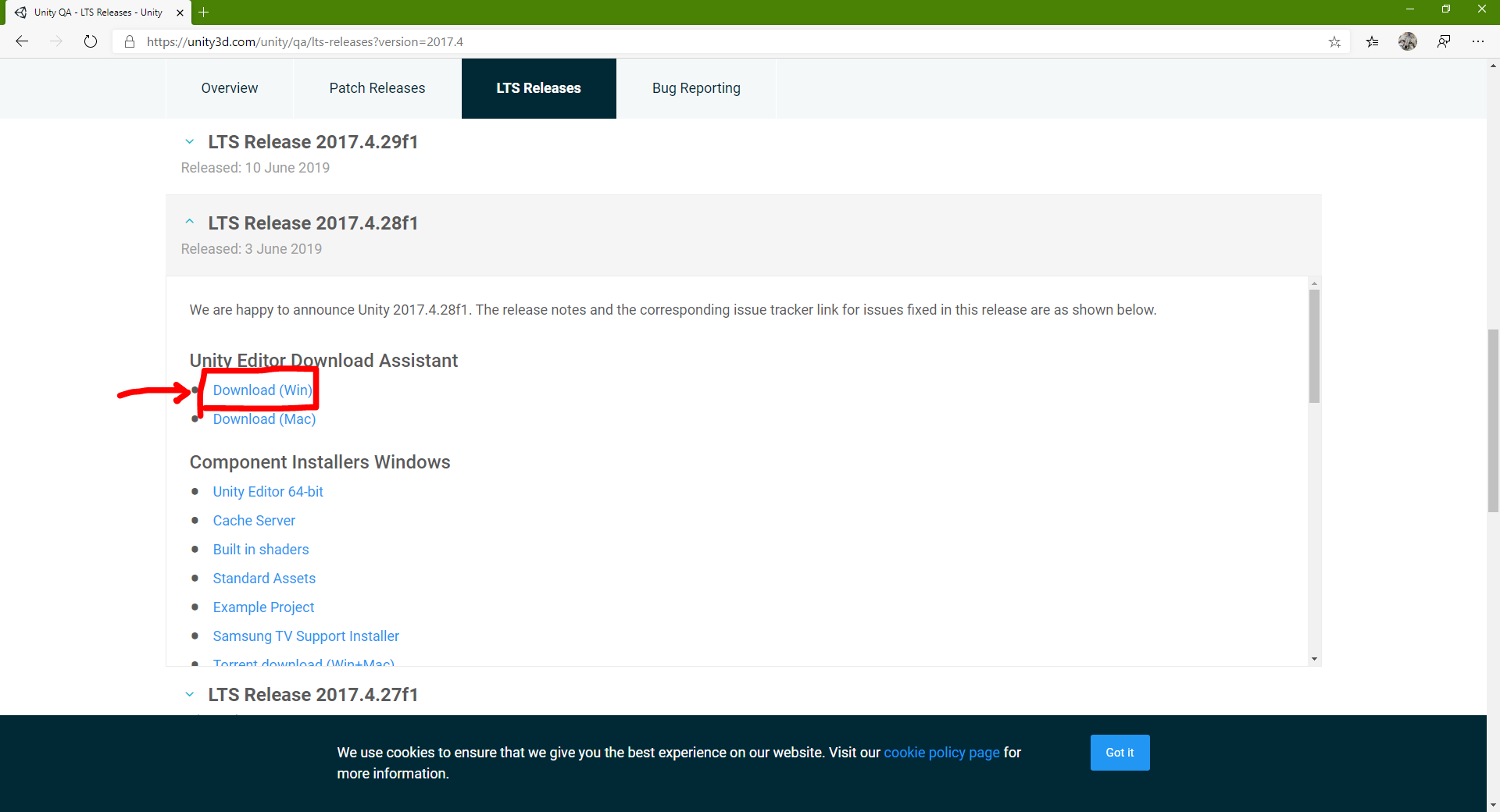Click the Download (Mac) link

pos(264,419)
